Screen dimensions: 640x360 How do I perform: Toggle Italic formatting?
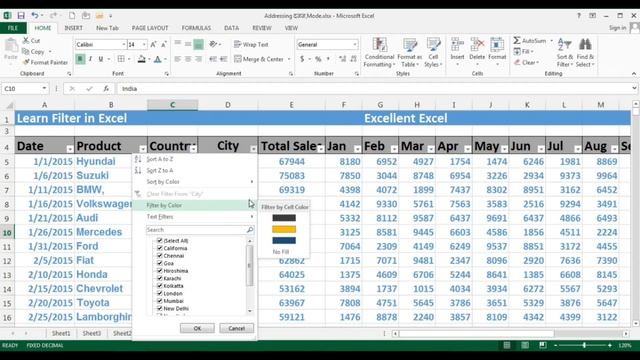click(x=90, y=59)
